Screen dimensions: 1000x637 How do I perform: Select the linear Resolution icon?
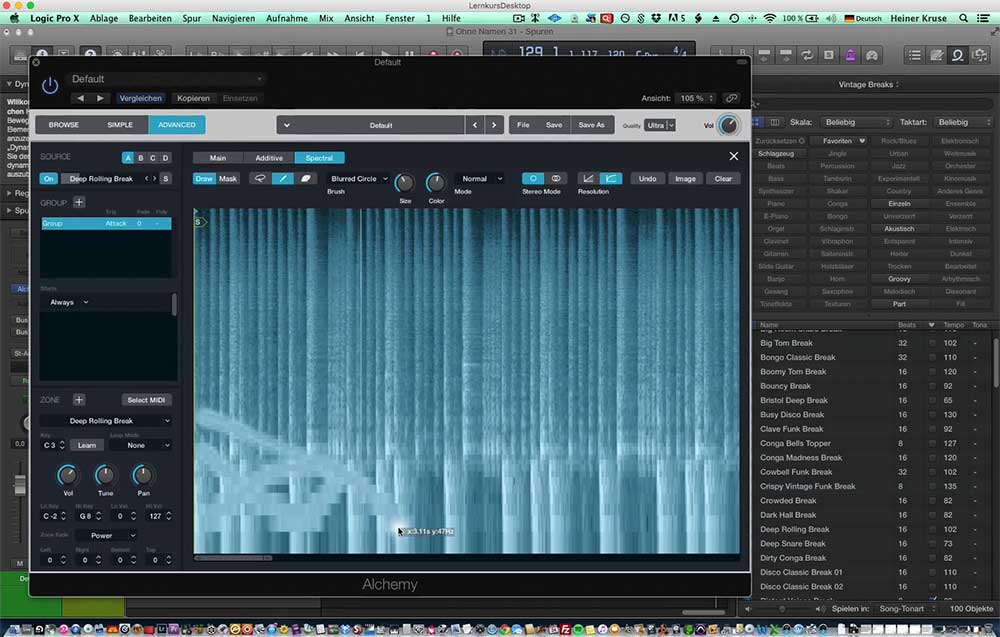(x=589, y=179)
